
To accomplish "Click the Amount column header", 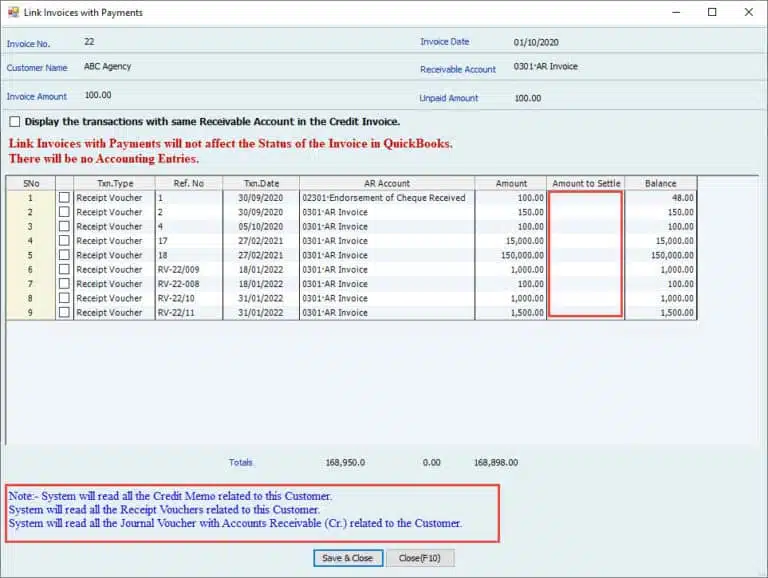I will (510, 184).
